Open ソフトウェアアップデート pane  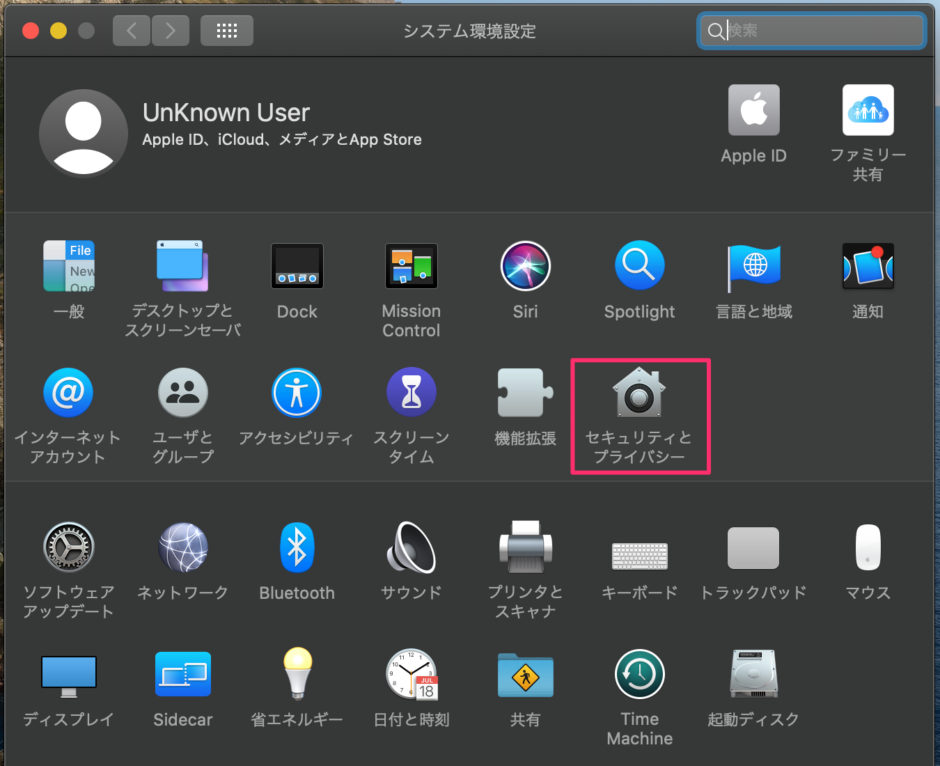coord(69,548)
